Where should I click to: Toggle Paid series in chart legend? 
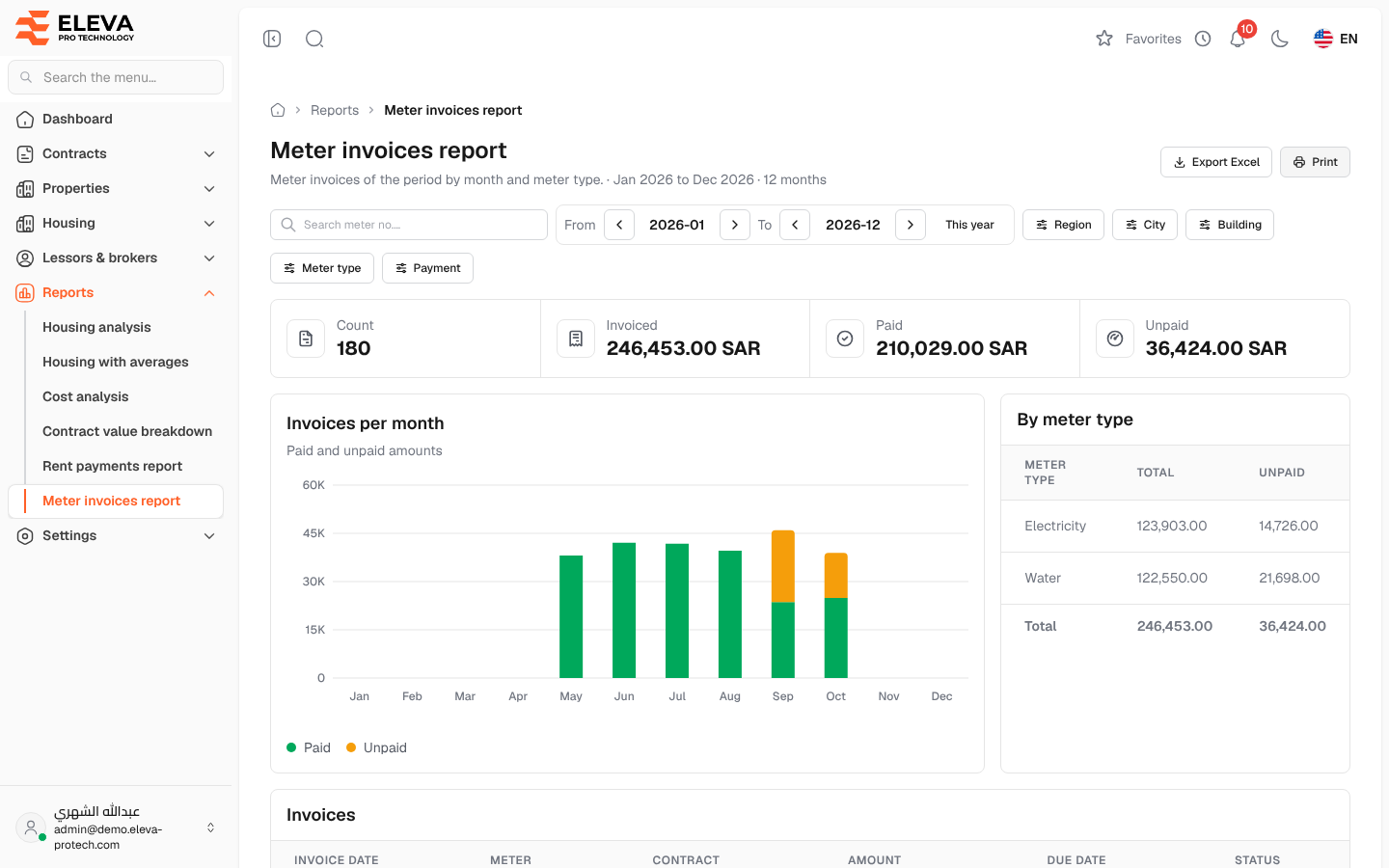coord(309,747)
